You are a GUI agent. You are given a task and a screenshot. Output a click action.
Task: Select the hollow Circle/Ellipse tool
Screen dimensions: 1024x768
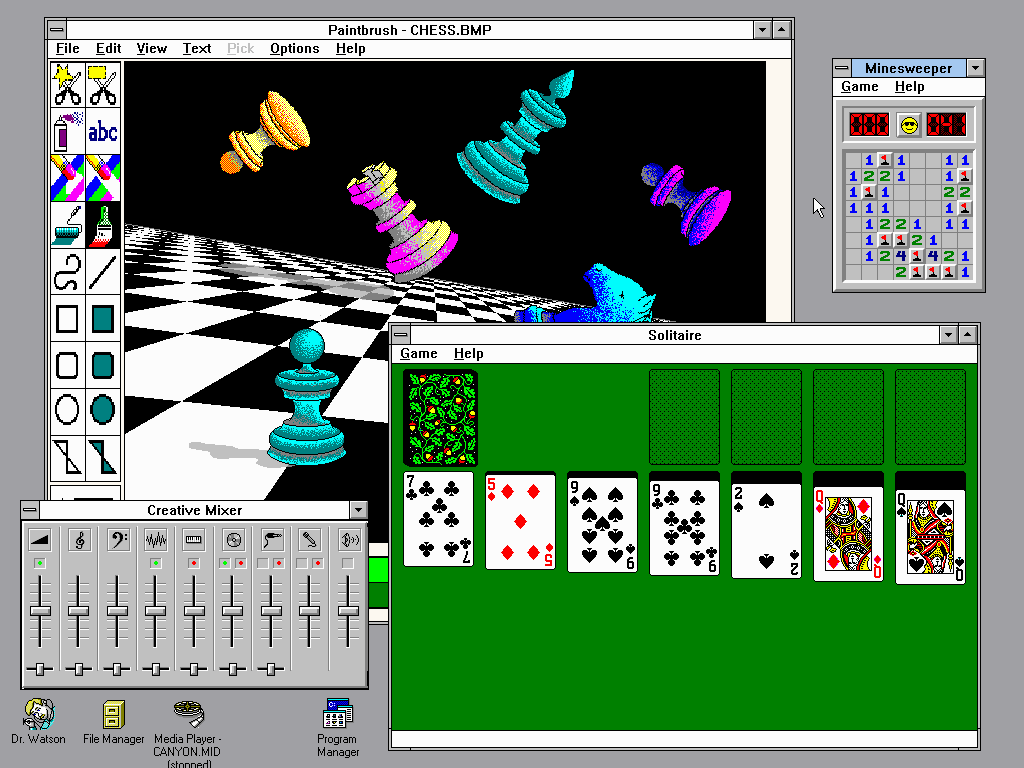[68, 411]
